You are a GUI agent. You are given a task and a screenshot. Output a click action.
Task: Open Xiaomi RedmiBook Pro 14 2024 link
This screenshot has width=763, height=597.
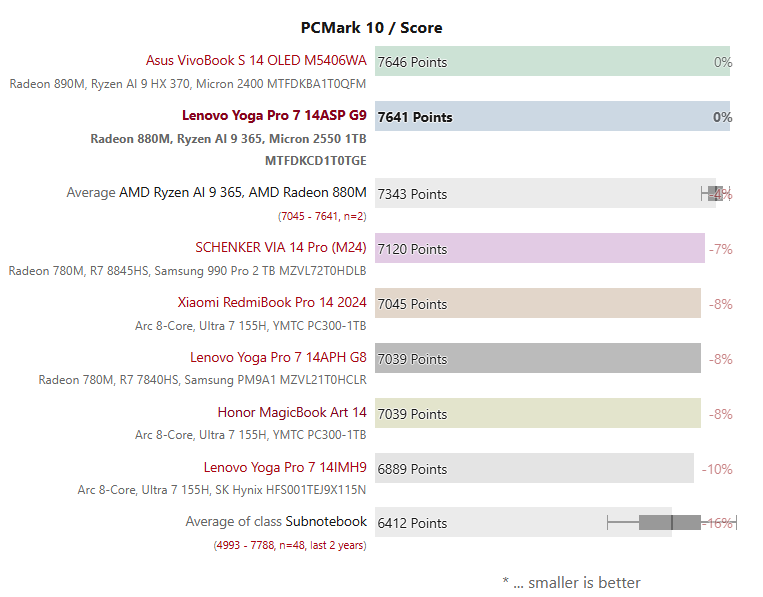click(272, 302)
